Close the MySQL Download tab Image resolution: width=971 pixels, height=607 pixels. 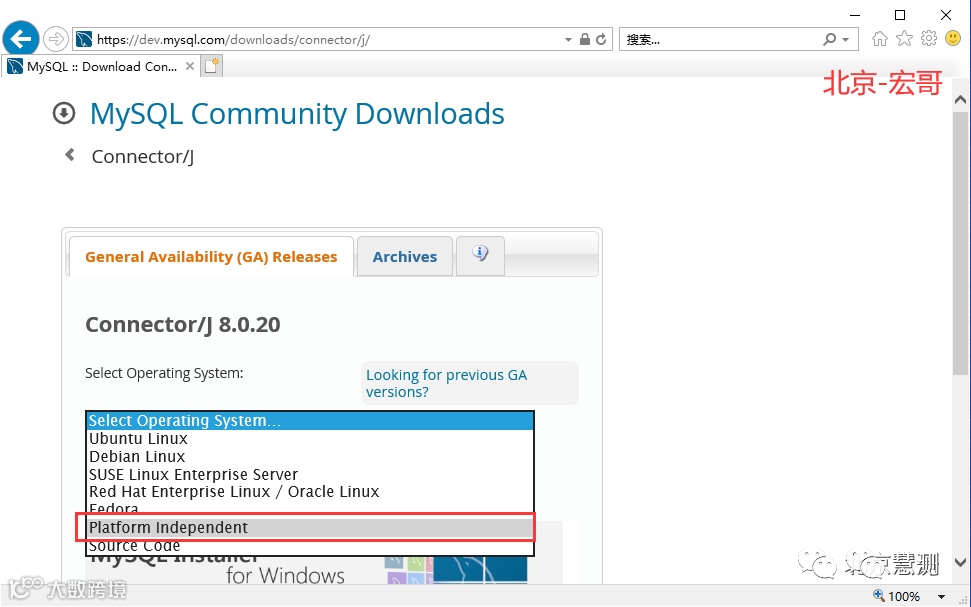tap(190, 66)
